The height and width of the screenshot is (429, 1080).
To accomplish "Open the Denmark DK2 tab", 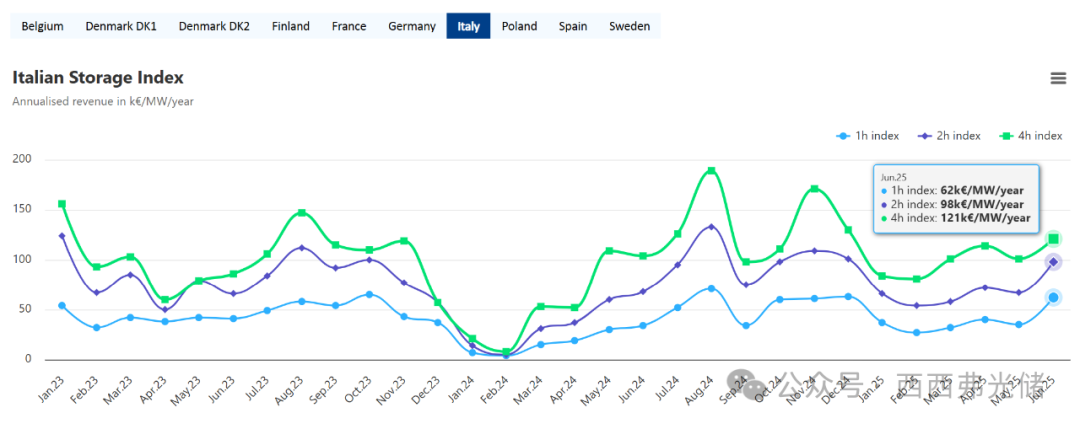I will [x=214, y=26].
